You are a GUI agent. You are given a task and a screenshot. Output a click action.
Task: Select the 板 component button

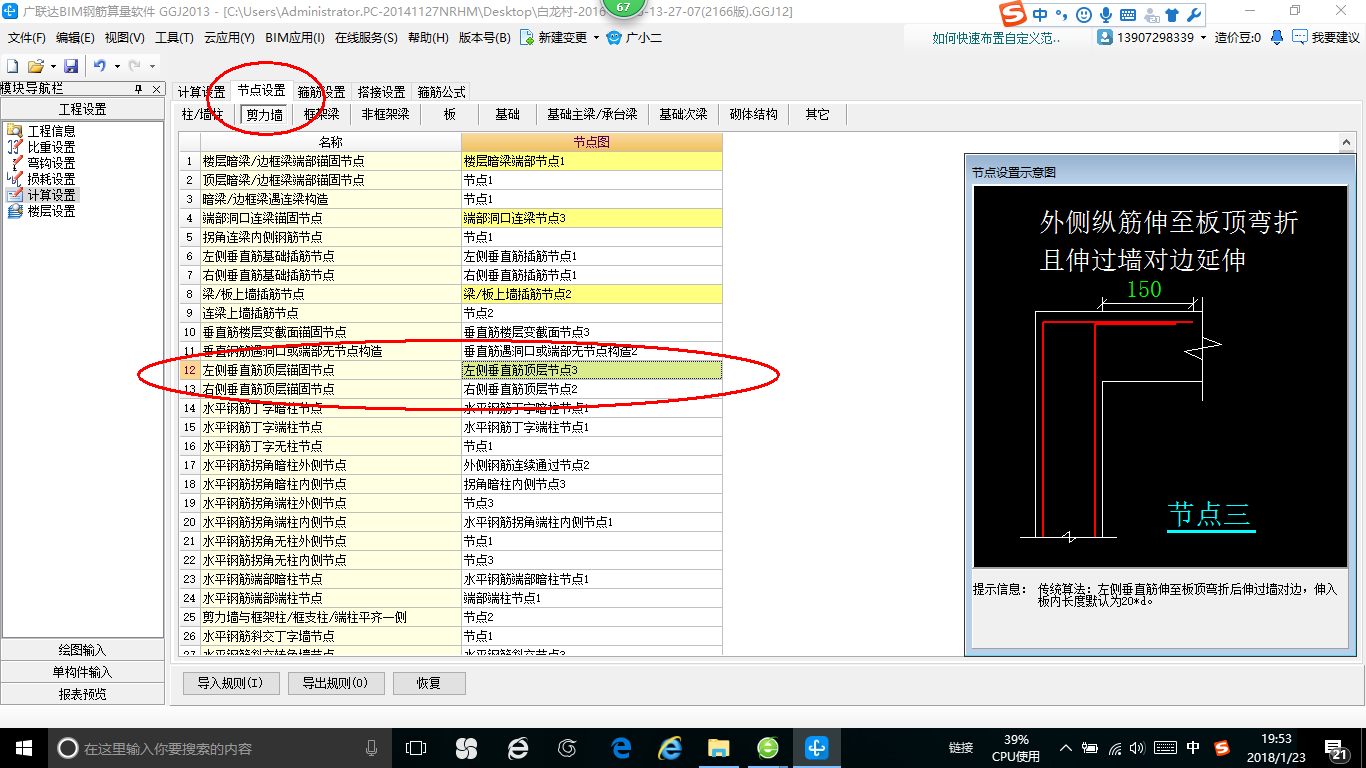[x=450, y=114]
